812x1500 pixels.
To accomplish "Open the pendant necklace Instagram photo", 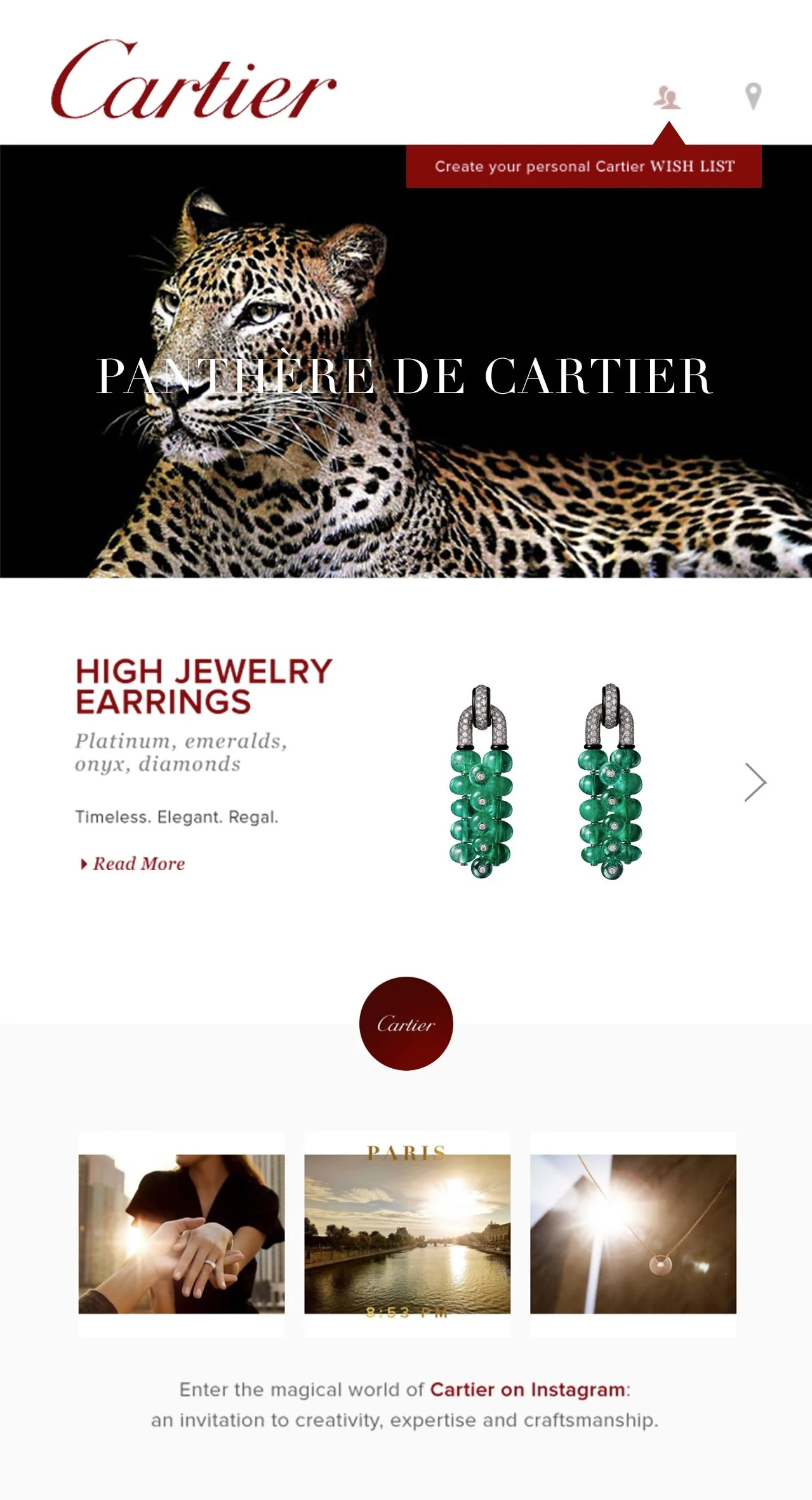I will coord(634,1234).
